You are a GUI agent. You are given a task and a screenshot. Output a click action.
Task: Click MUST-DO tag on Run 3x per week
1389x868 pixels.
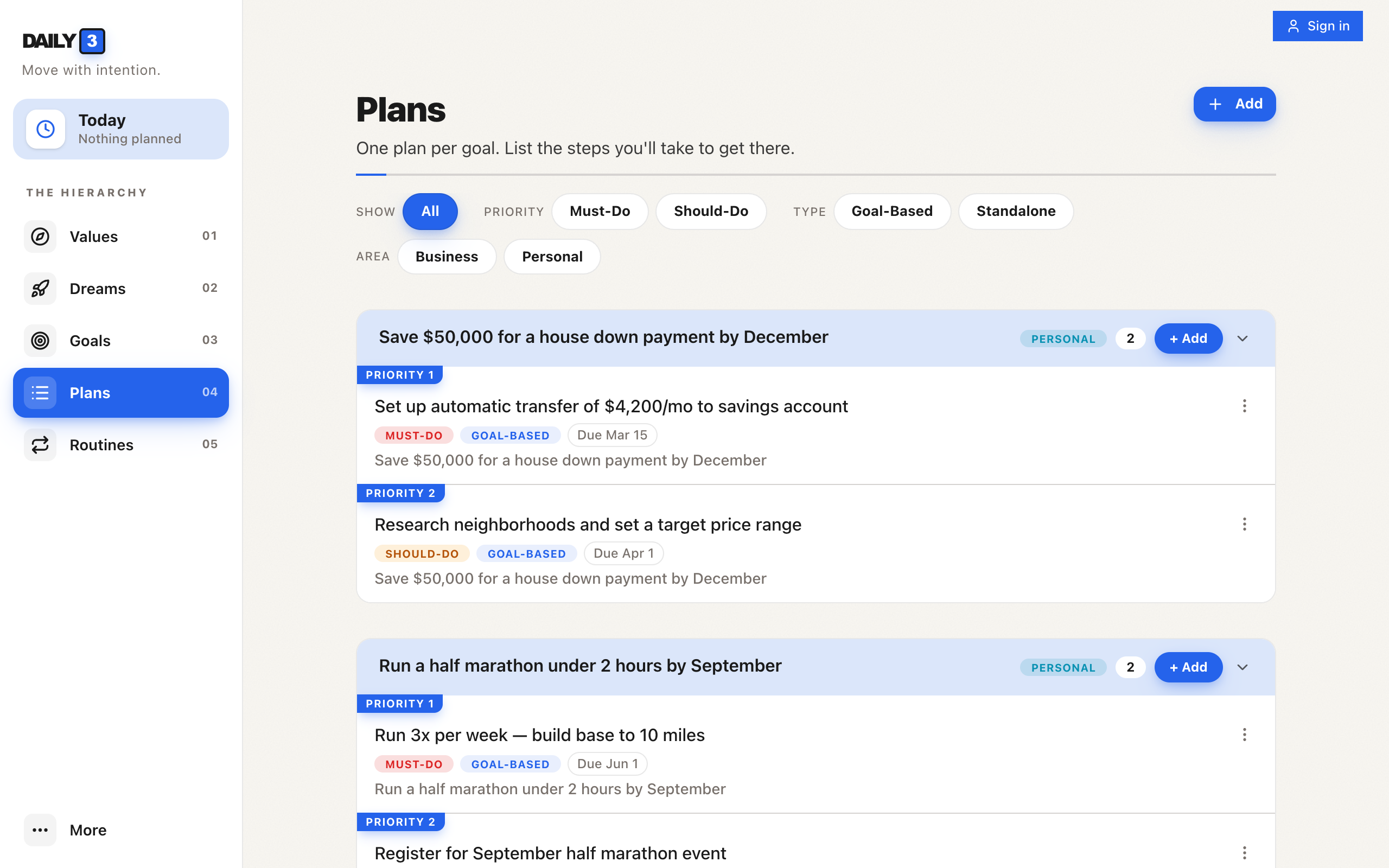pyautogui.click(x=414, y=765)
